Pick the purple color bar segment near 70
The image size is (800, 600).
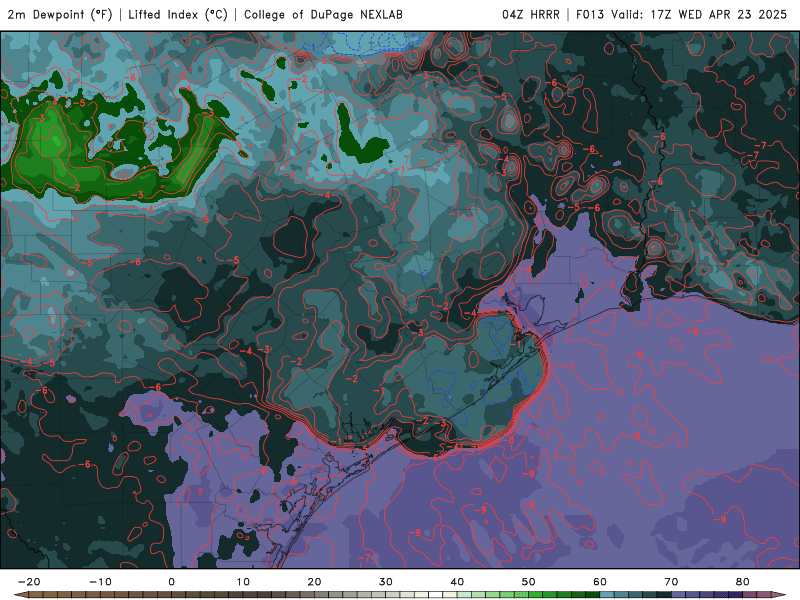679,595
